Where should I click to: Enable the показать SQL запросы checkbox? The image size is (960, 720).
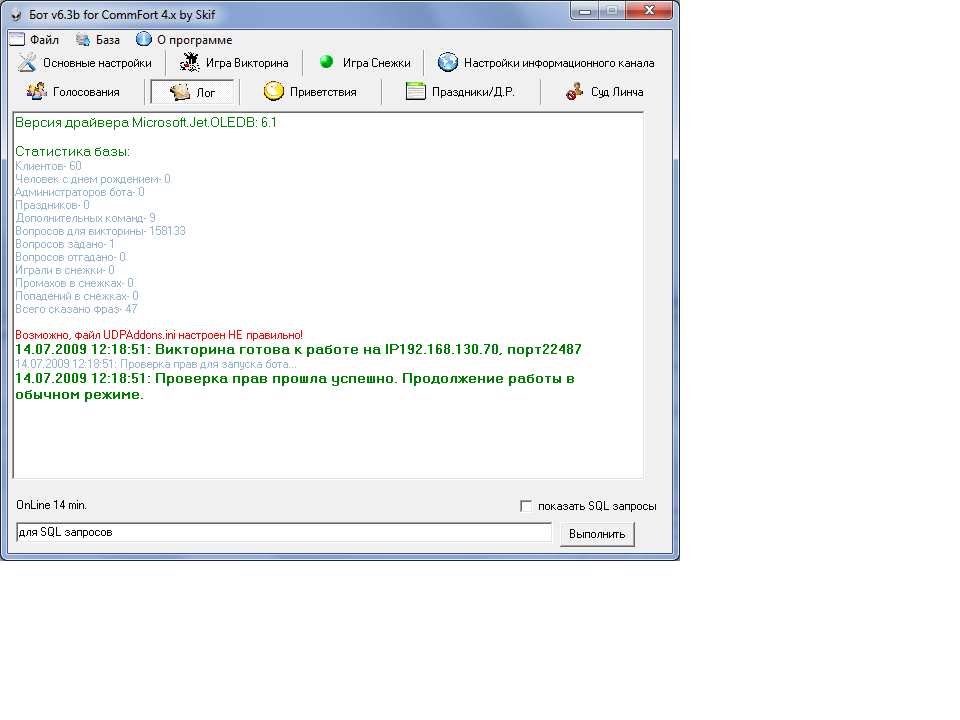click(x=526, y=506)
